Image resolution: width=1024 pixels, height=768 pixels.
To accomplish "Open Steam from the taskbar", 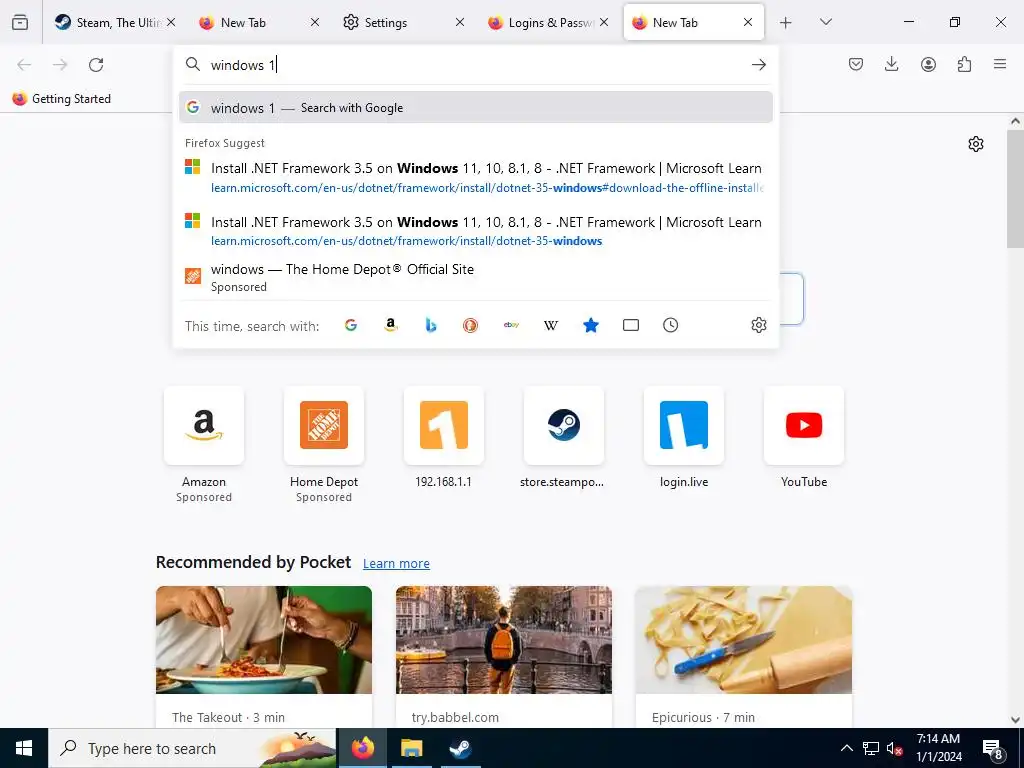I will [460, 748].
